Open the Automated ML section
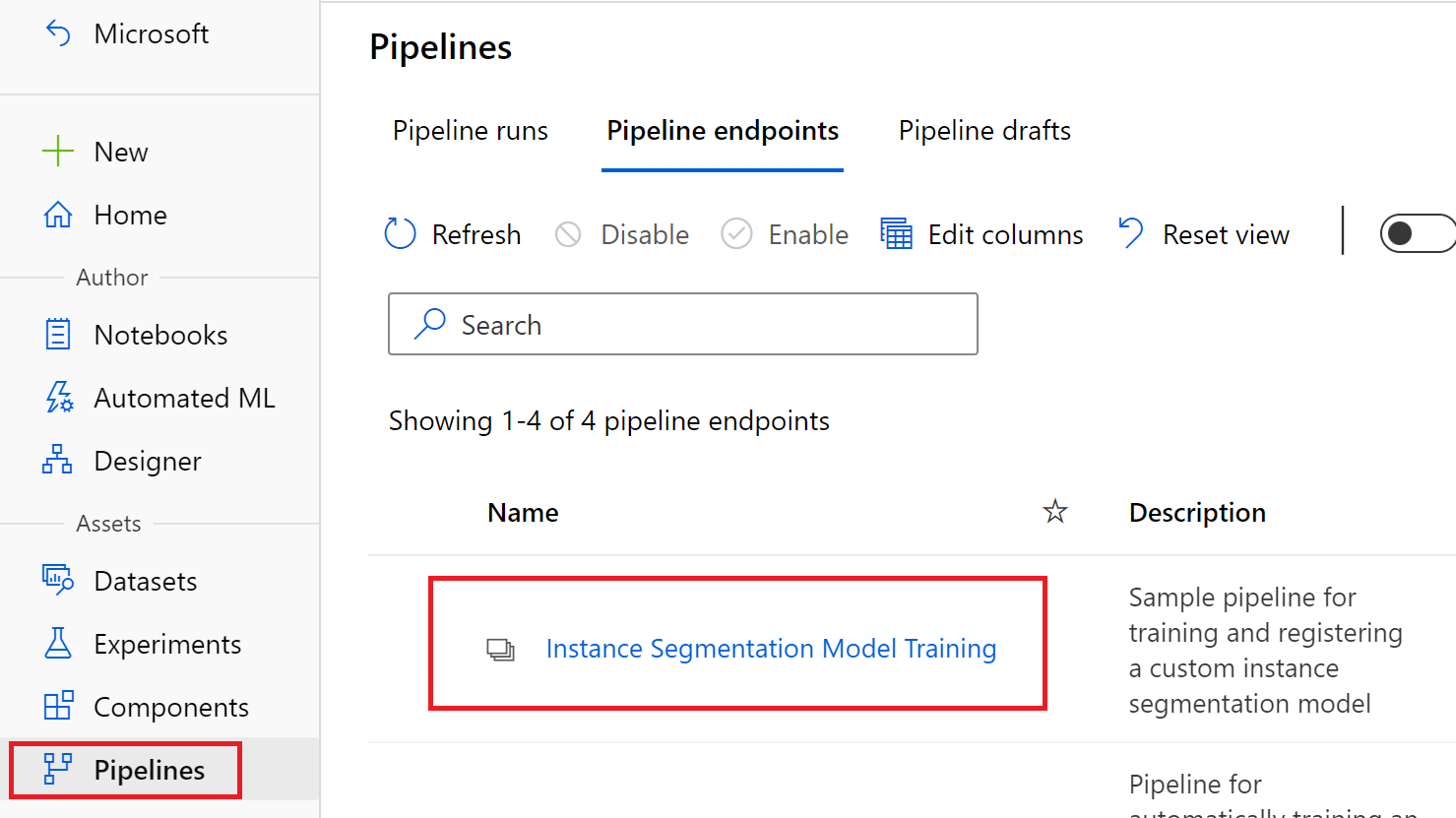The height and width of the screenshot is (818, 1456). coord(184,398)
